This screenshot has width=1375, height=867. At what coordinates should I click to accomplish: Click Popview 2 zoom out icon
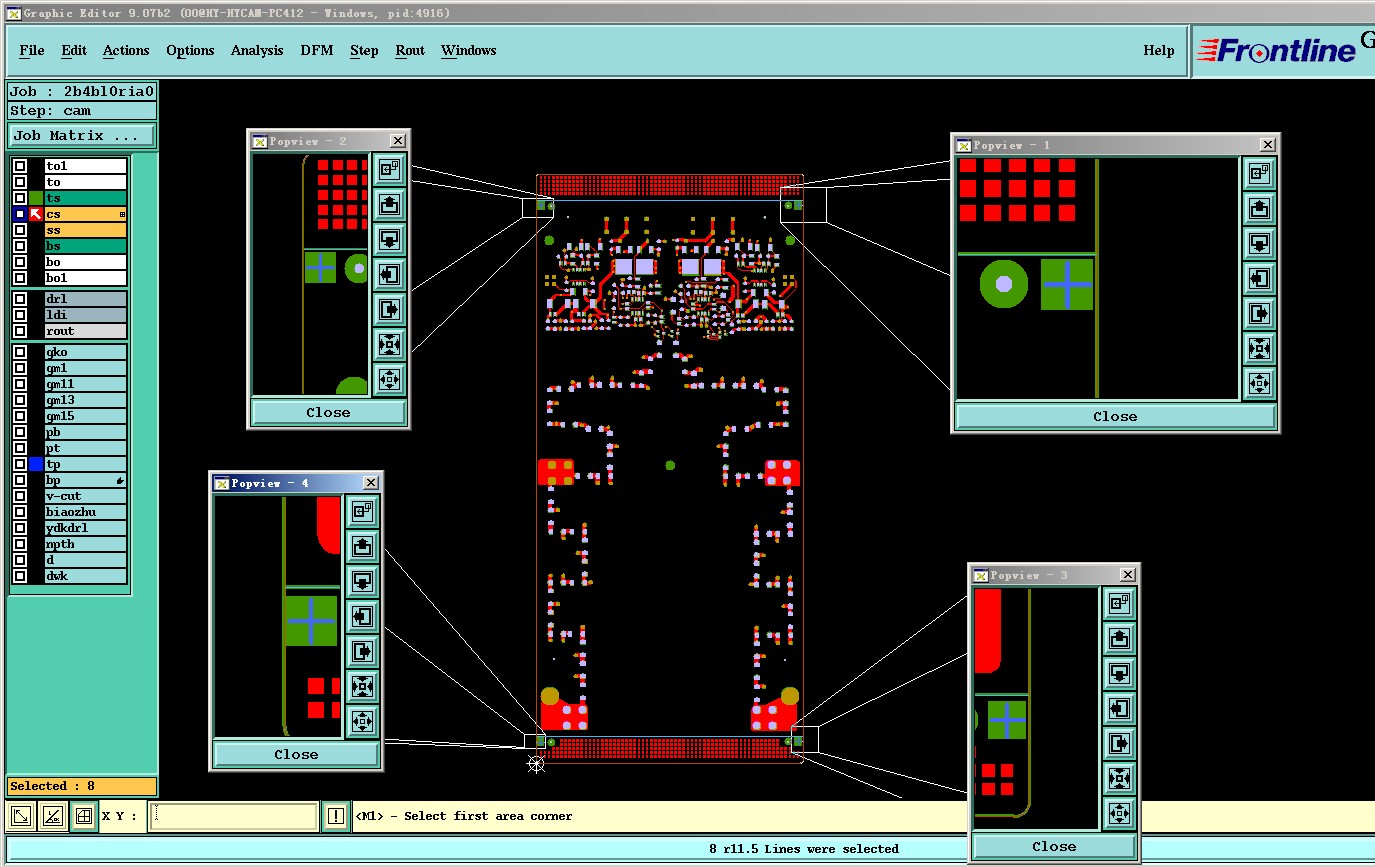[x=389, y=379]
